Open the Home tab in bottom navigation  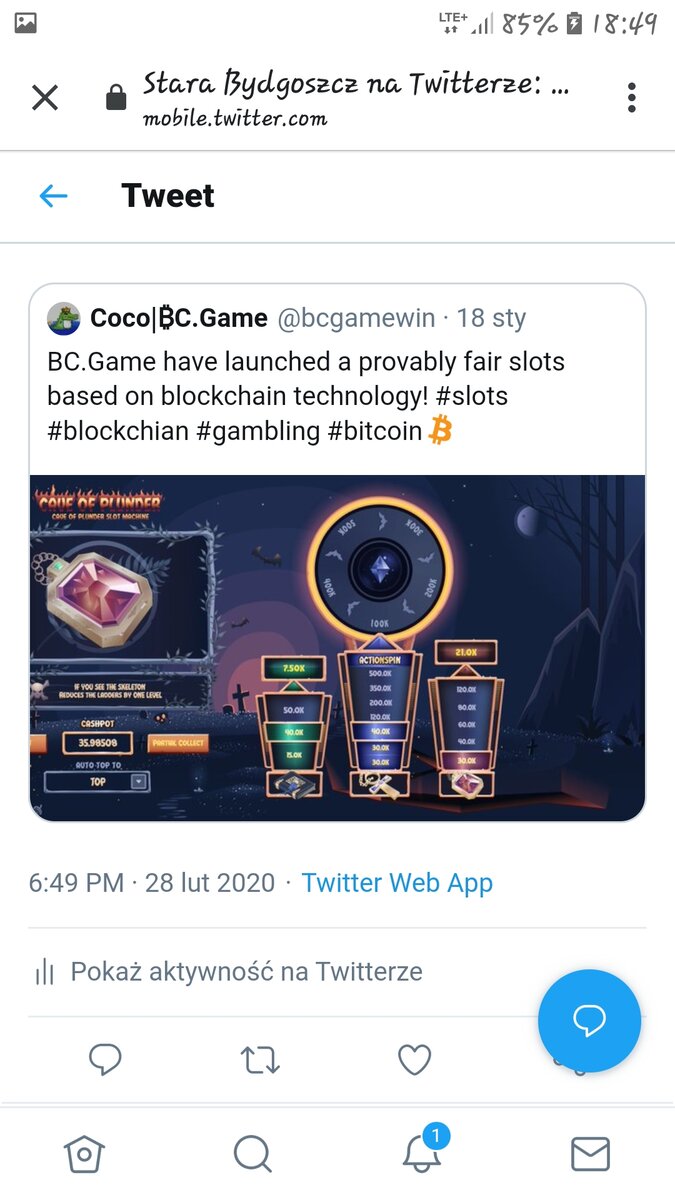pyautogui.click(x=84, y=1155)
